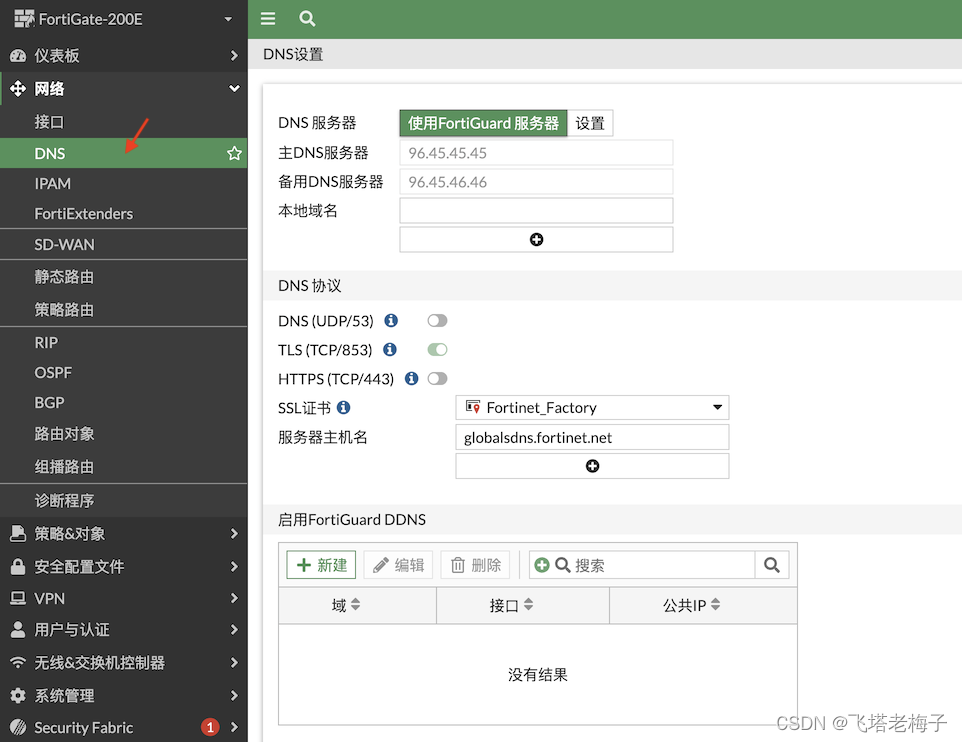The height and width of the screenshot is (742, 962).
Task: Open the search magnifier in top bar
Action: (x=307, y=18)
